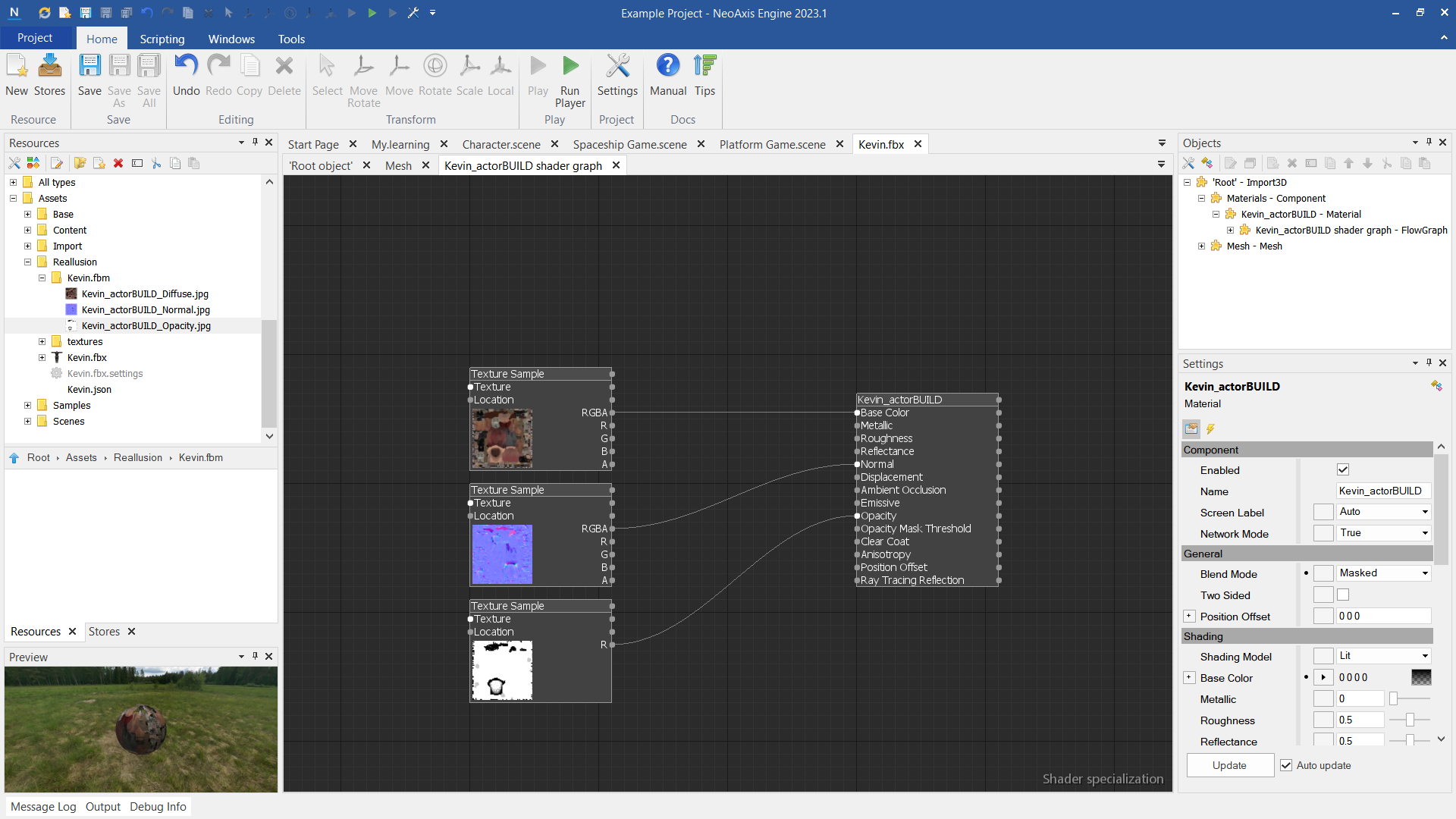This screenshot has height=819, width=1456.
Task: Click red delete icon in Resources toolbar
Action: [x=118, y=163]
